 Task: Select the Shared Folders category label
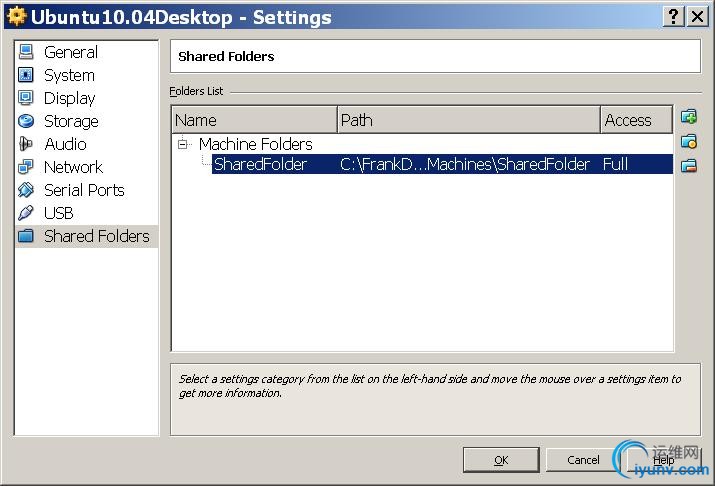point(97,236)
